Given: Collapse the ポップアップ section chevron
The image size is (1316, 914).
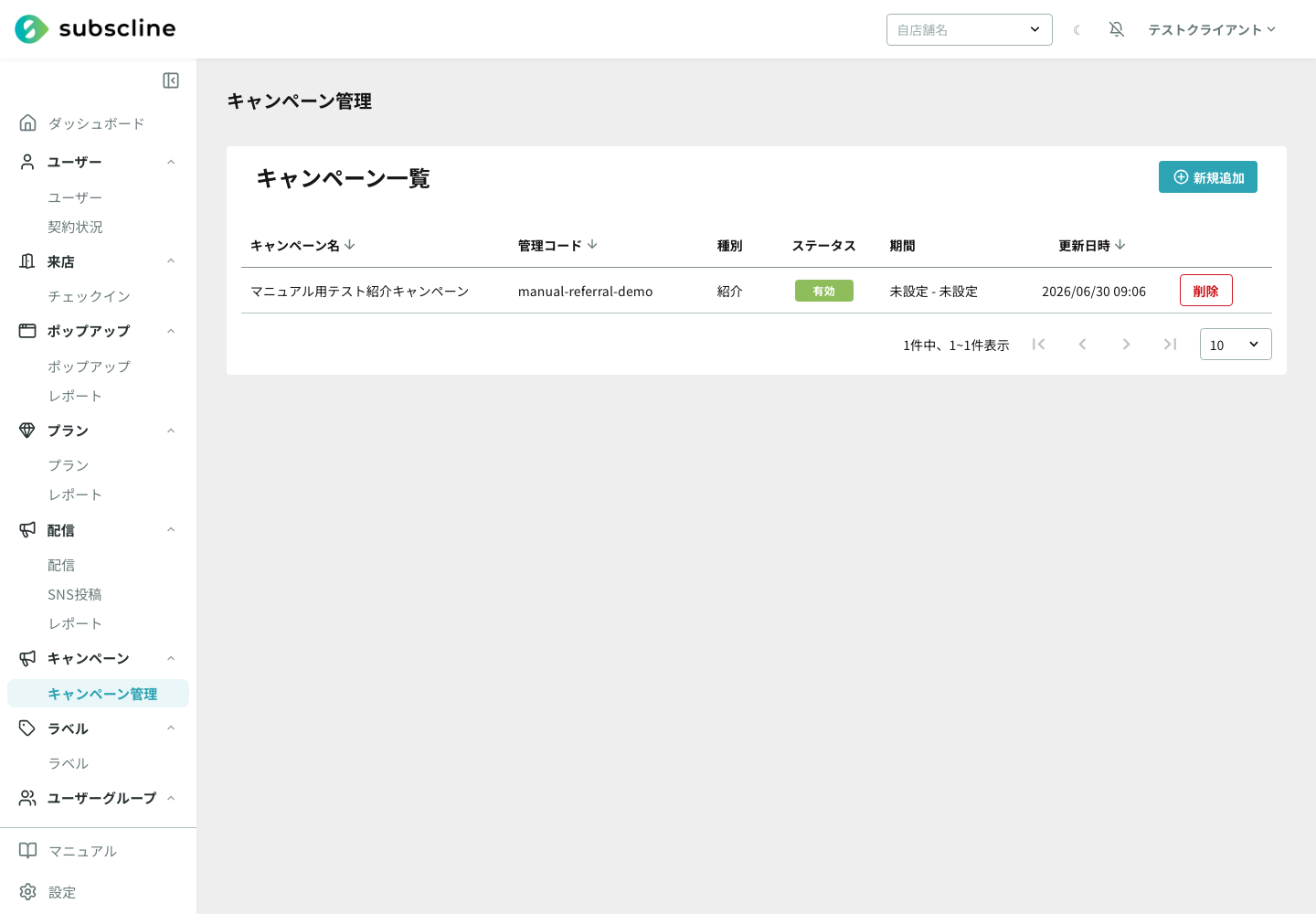Looking at the screenshot, I should pos(171,331).
